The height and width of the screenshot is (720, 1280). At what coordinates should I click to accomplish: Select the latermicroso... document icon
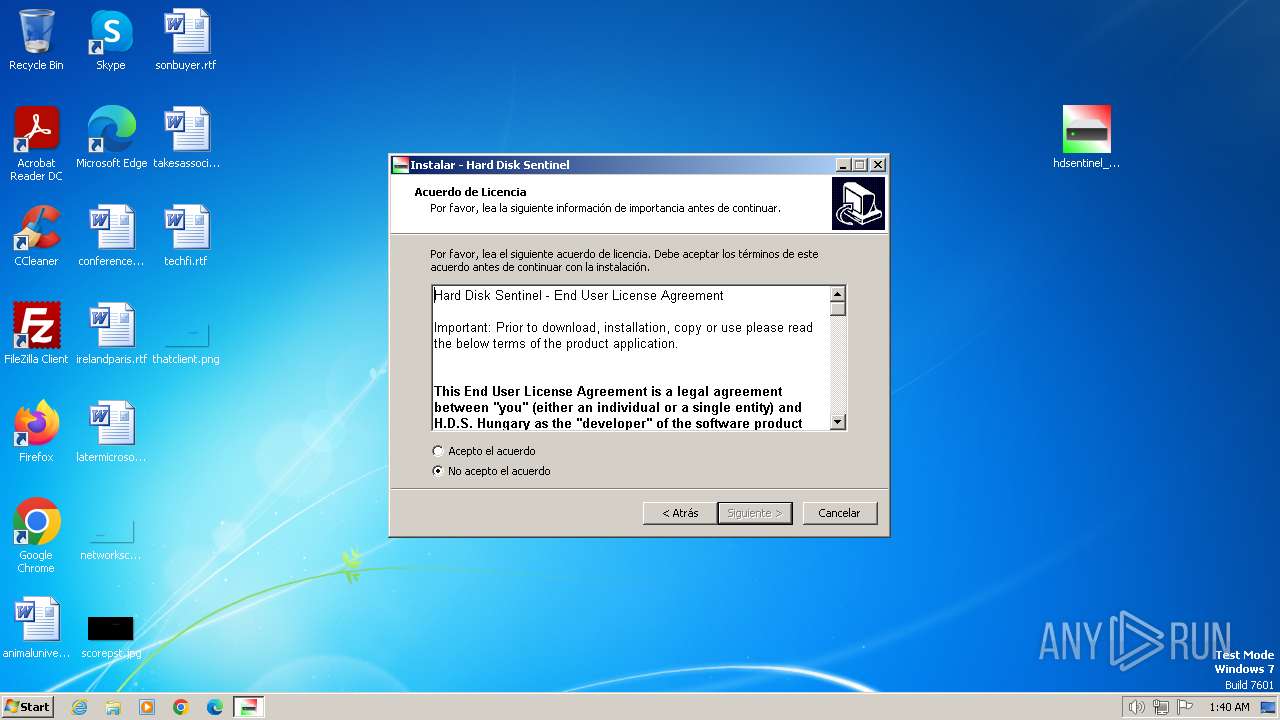coord(111,432)
